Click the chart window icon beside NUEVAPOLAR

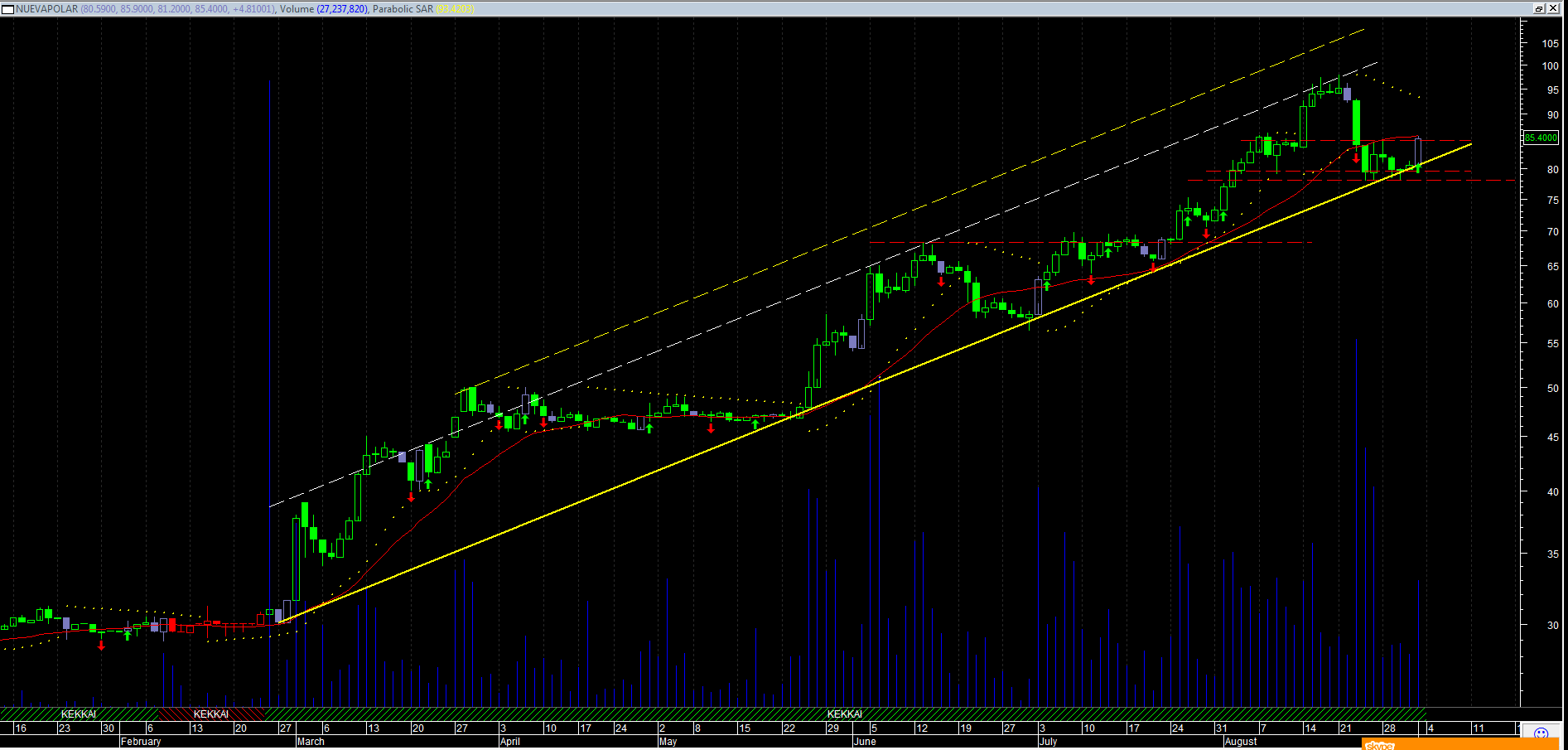[8, 9]
